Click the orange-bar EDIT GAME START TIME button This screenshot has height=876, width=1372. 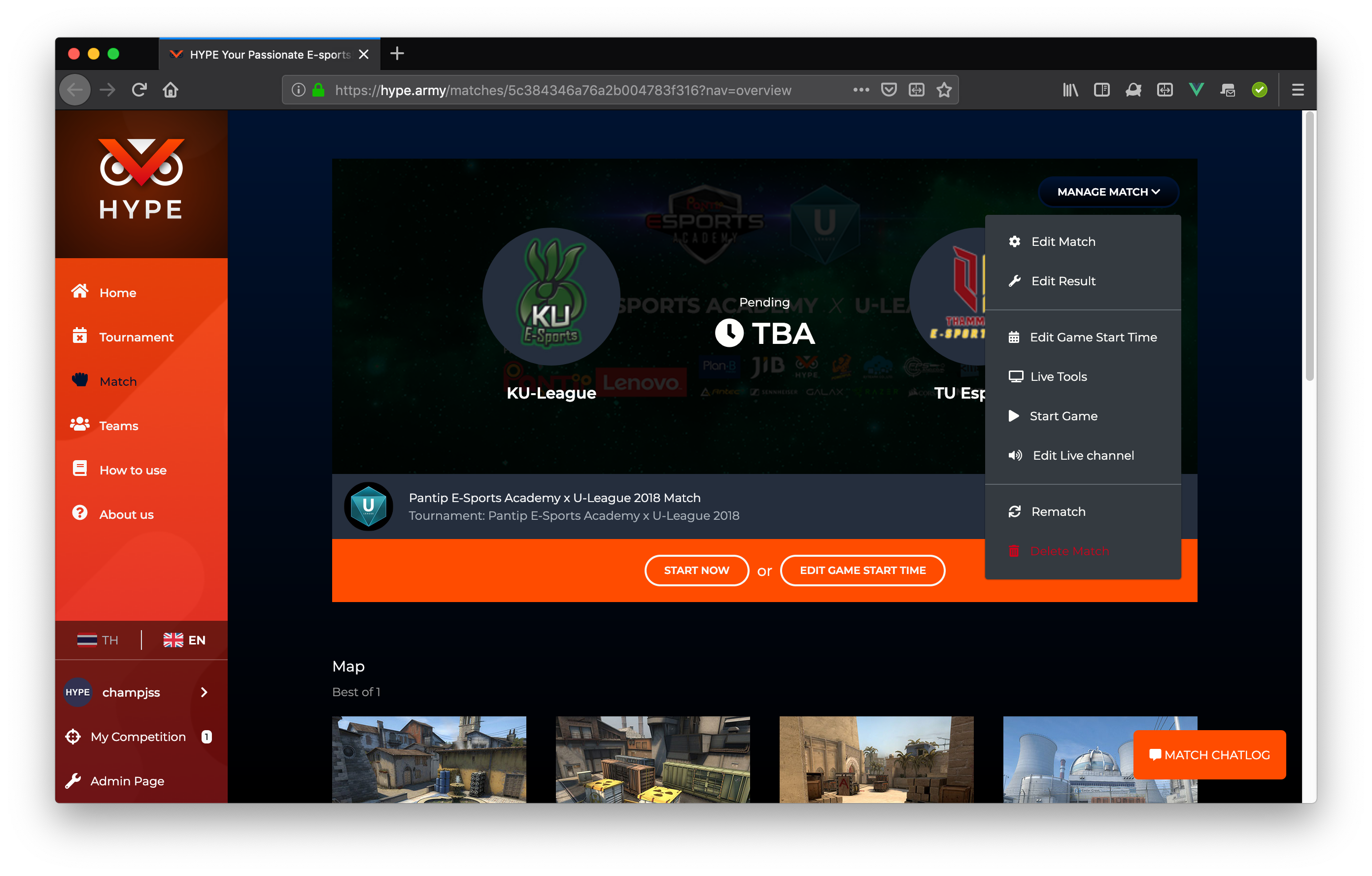tap(862, 570)
